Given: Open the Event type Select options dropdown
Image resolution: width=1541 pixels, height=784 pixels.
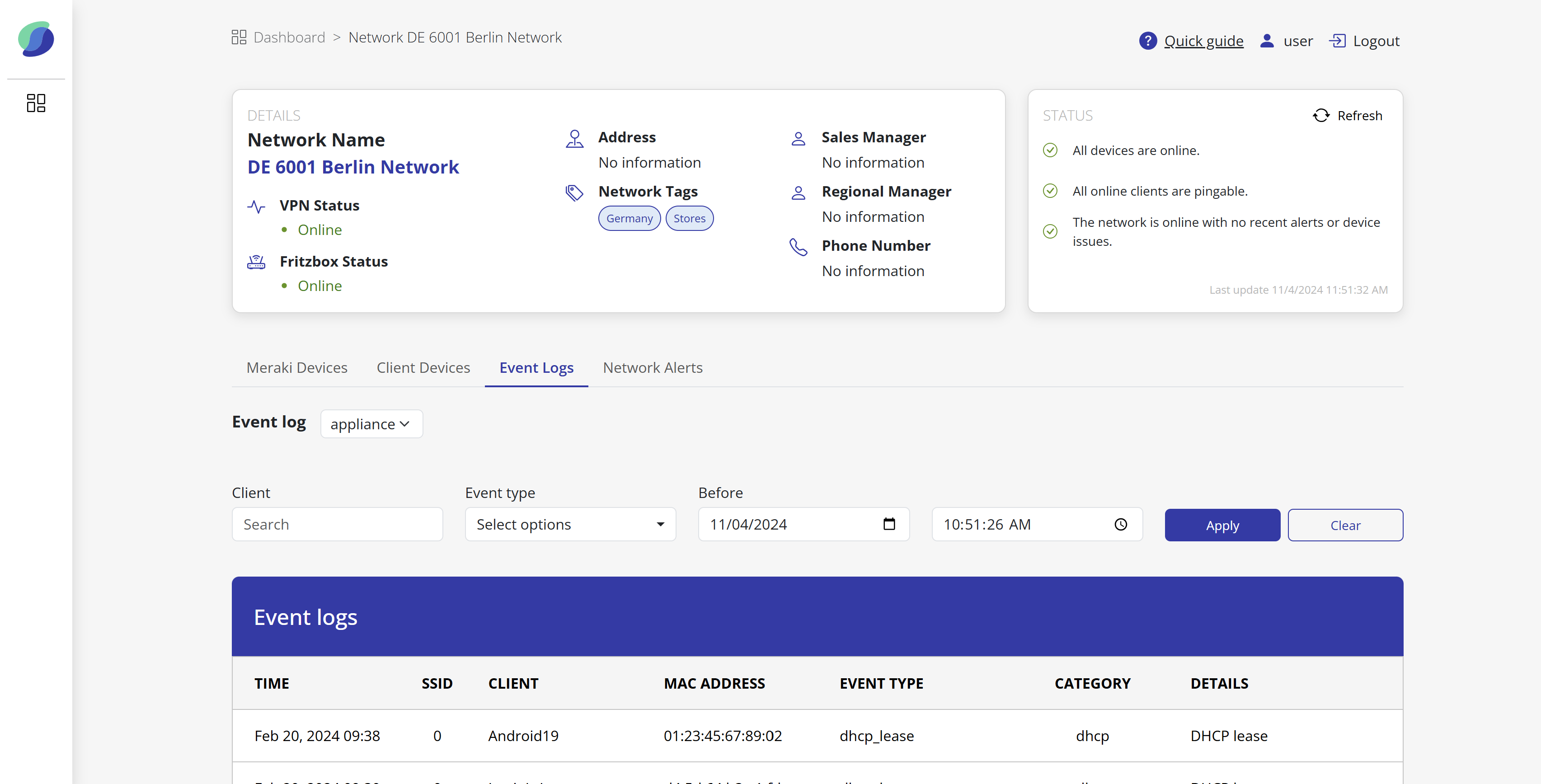Looking at the screenshot, I should click(x=570, y=525).
